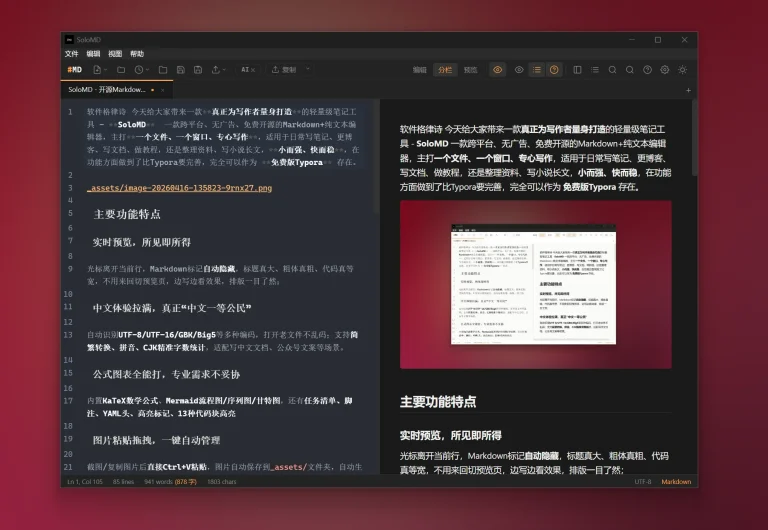Viewport: 768px width, 530px height.
Task: Click the help question mark icon
Action: click(x=647, y=70)
